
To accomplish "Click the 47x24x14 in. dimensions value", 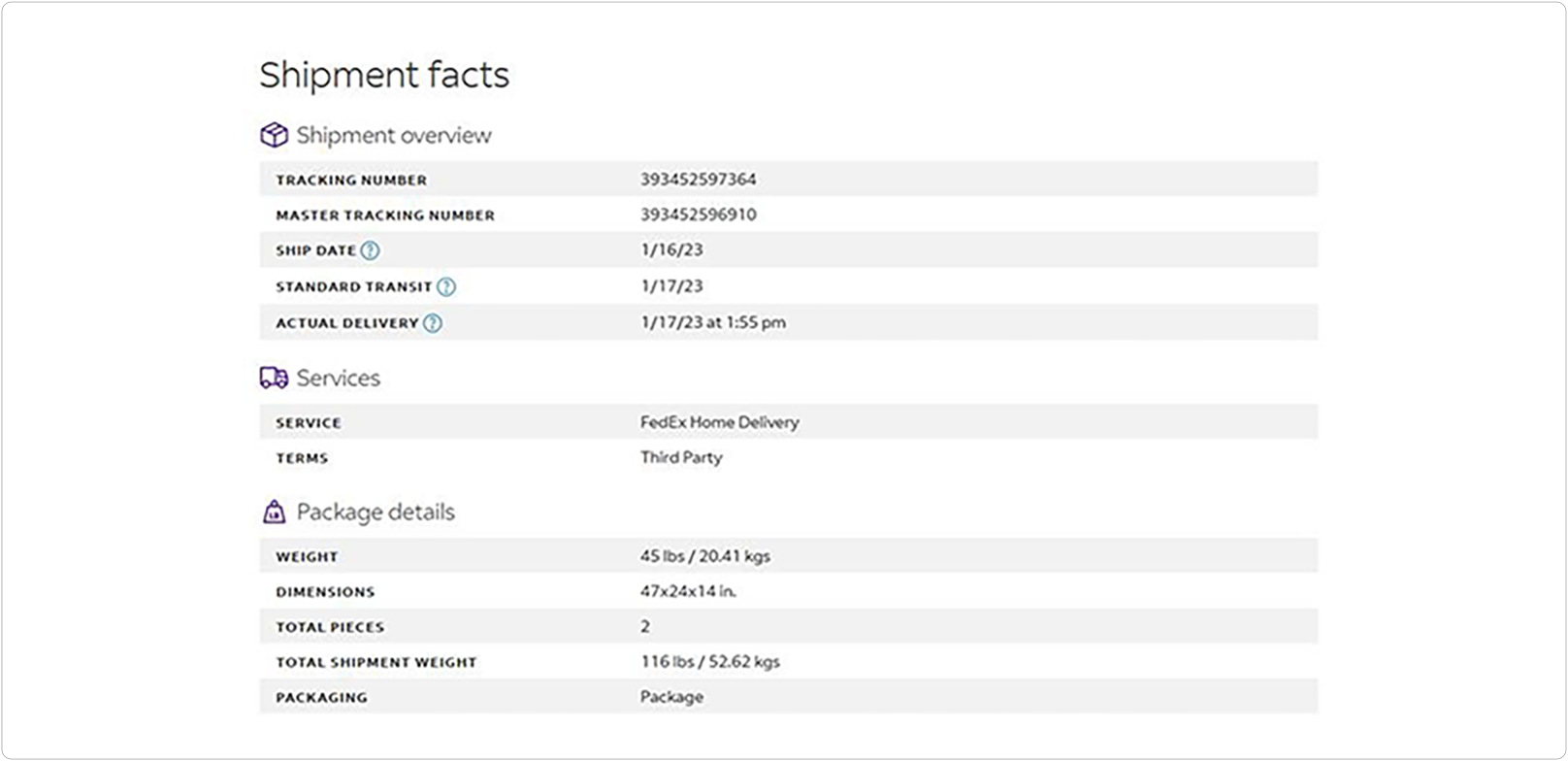I will click(688, 591).
